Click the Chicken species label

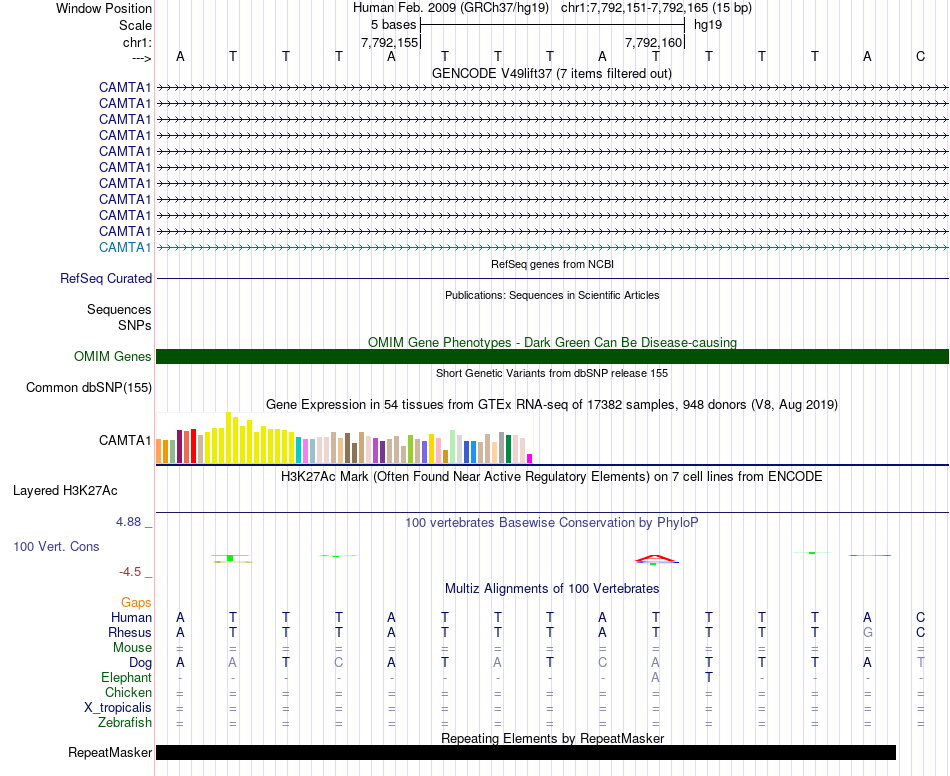pos(128,692)
